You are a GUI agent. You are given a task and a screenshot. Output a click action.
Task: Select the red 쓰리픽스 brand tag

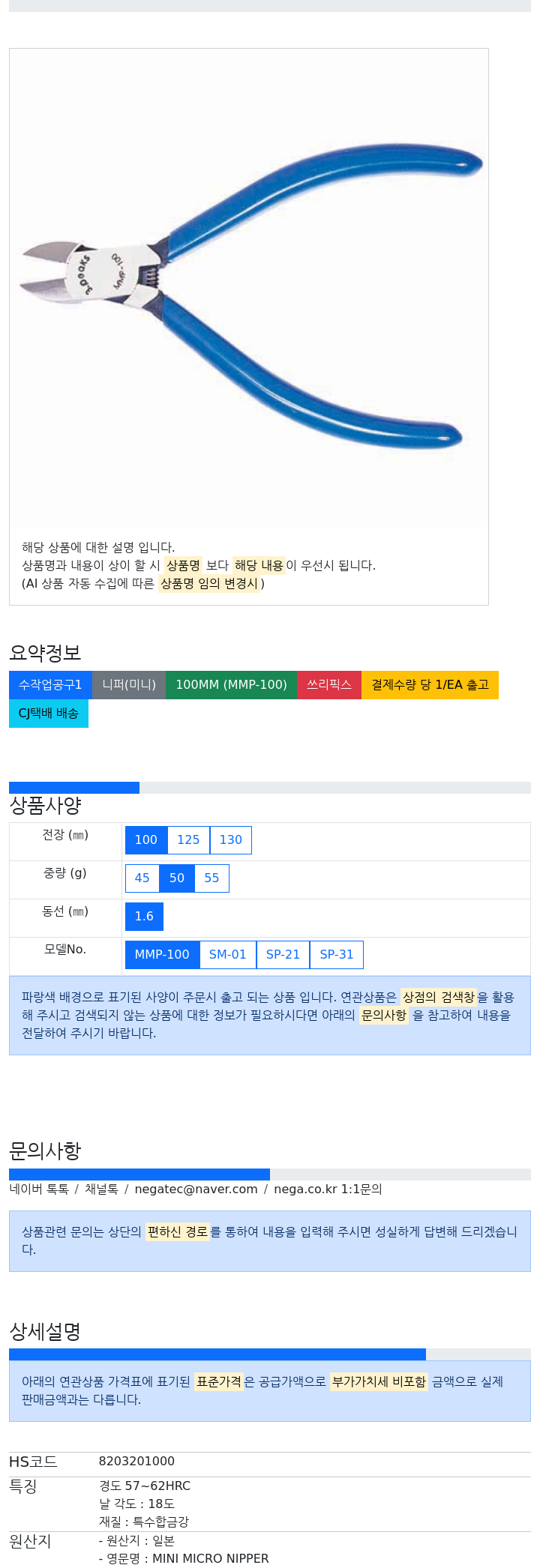[x=329, y=685]
